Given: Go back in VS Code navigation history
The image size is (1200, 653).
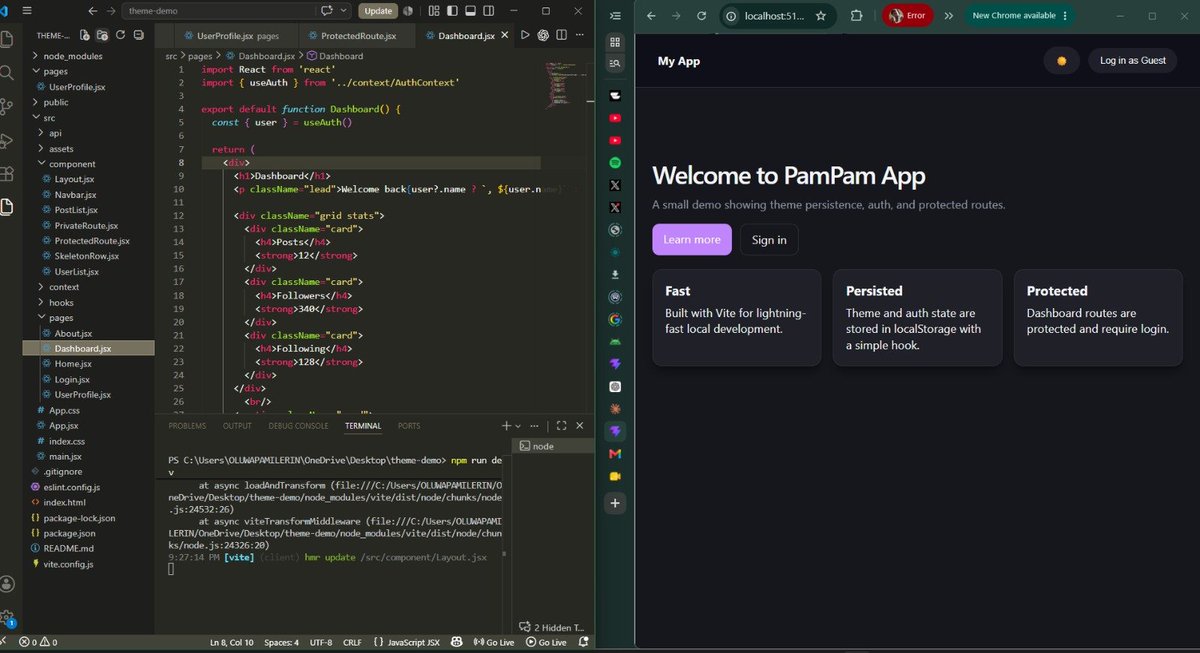Looking at the screenshot, I should (93, 11).
